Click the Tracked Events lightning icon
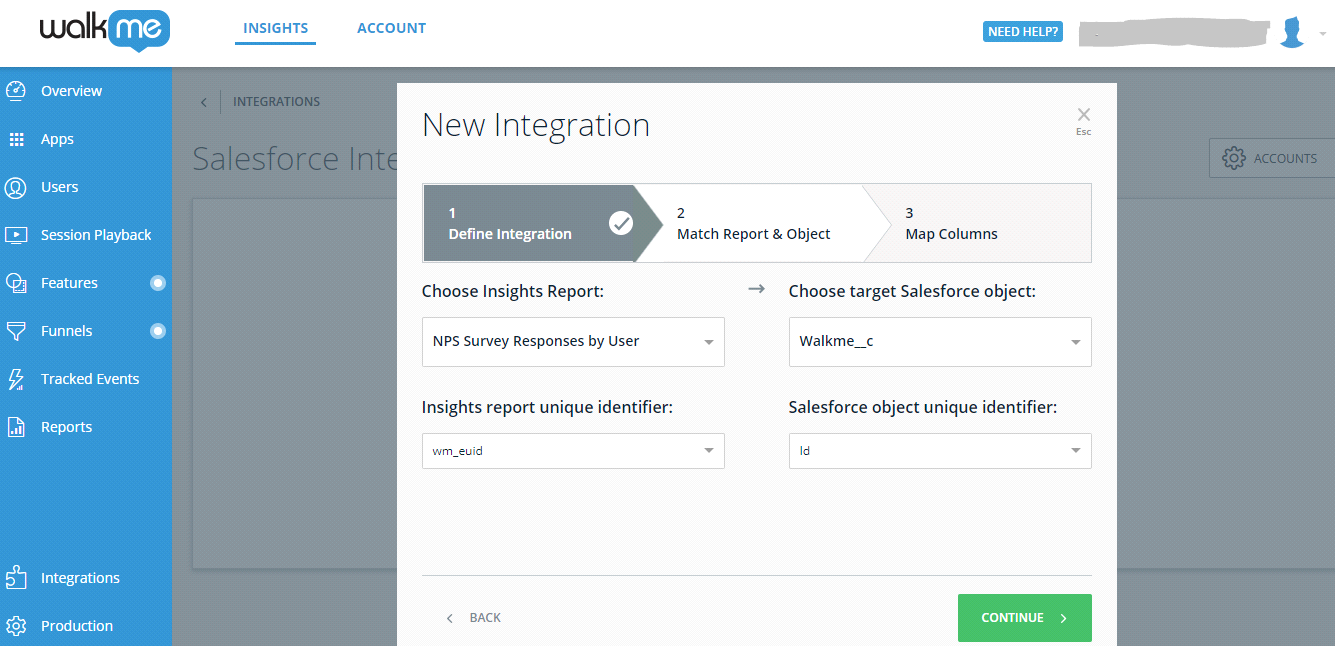Image resolution: width=1335 pixels, height=646 pixels. (16, 379)
